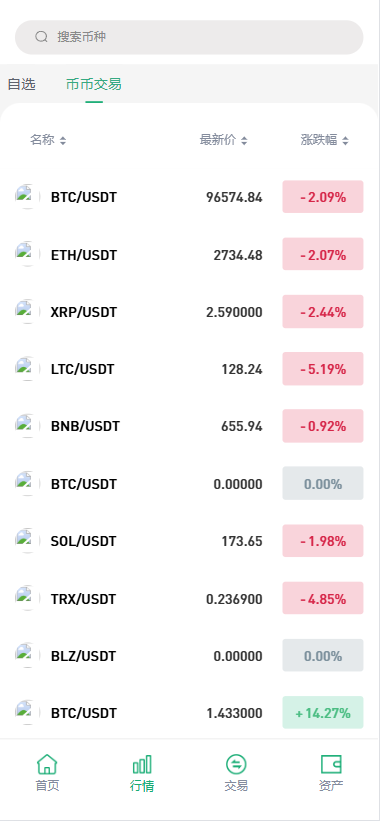Image resolution: width=380 pixels, height=821 pixels.
Task: Switch to the 币币交易 tab
Action: coord(94,84)
